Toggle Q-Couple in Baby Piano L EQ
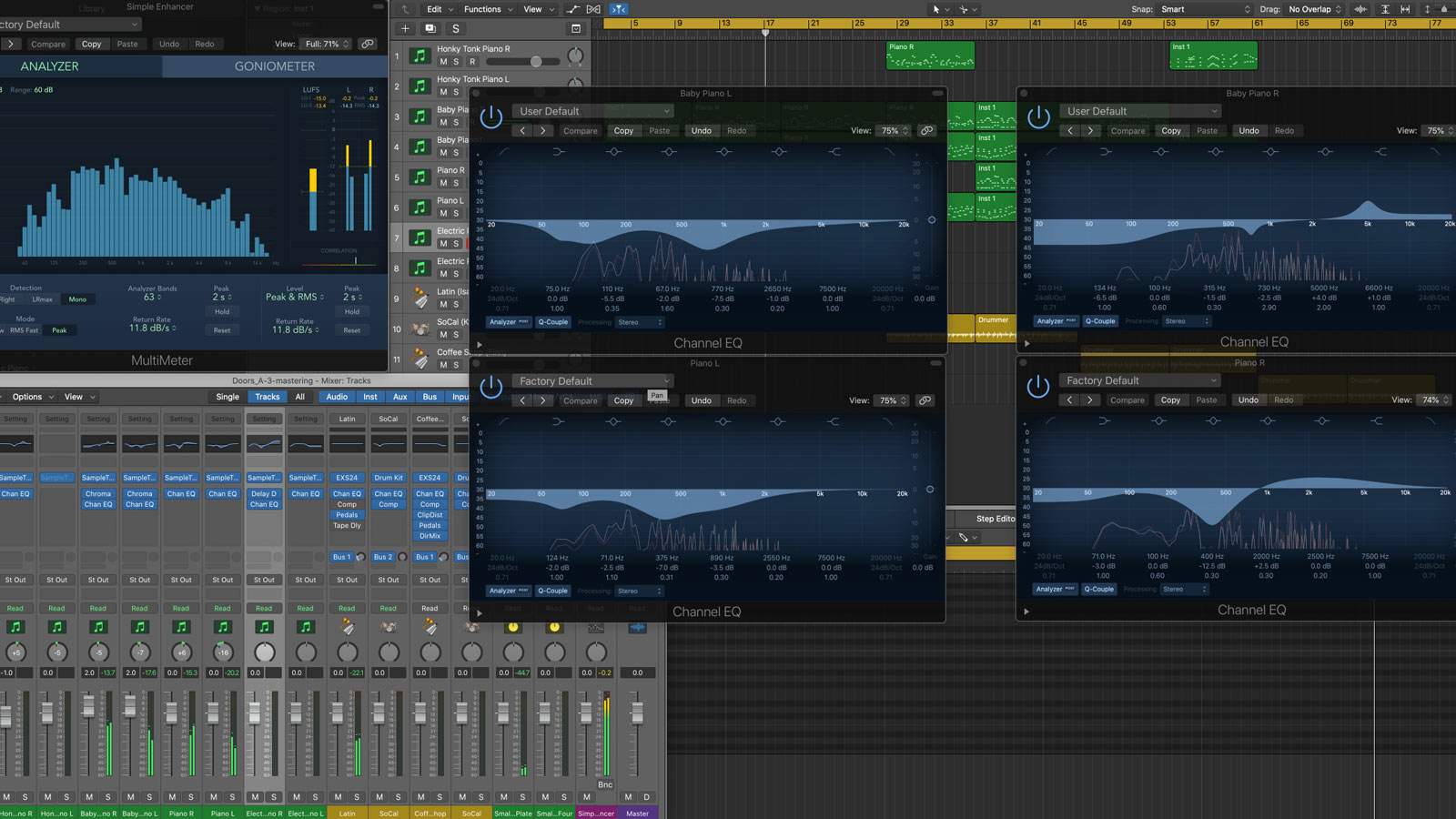1456x819 pixels. click(553, 322)
